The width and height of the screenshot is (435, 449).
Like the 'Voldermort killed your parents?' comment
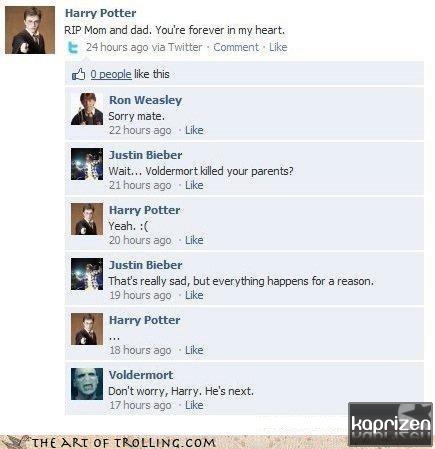[x=194, y=185]
